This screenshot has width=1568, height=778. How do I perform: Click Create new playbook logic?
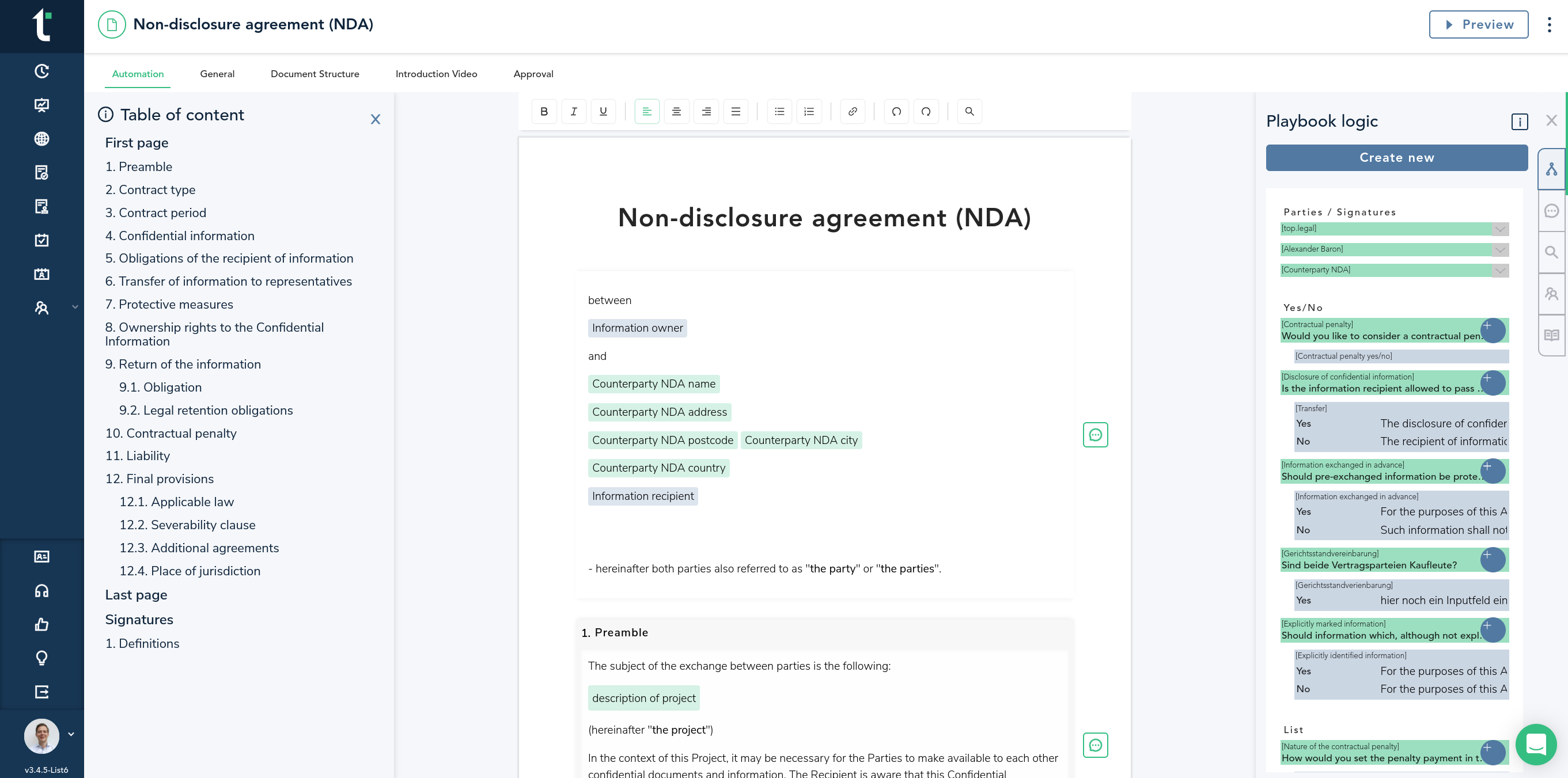(x=1396, y=158)
